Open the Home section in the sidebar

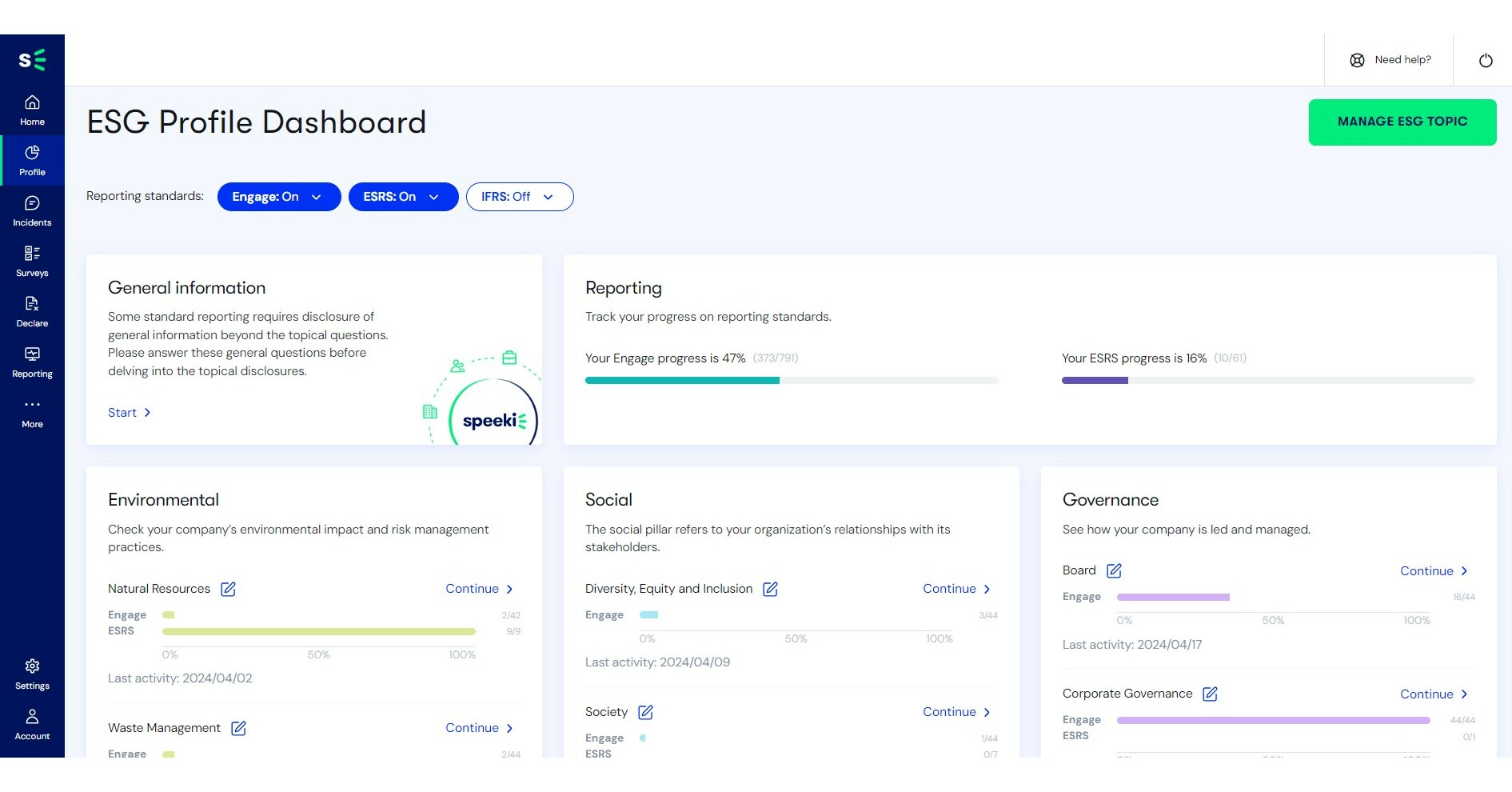click(32, 110)
